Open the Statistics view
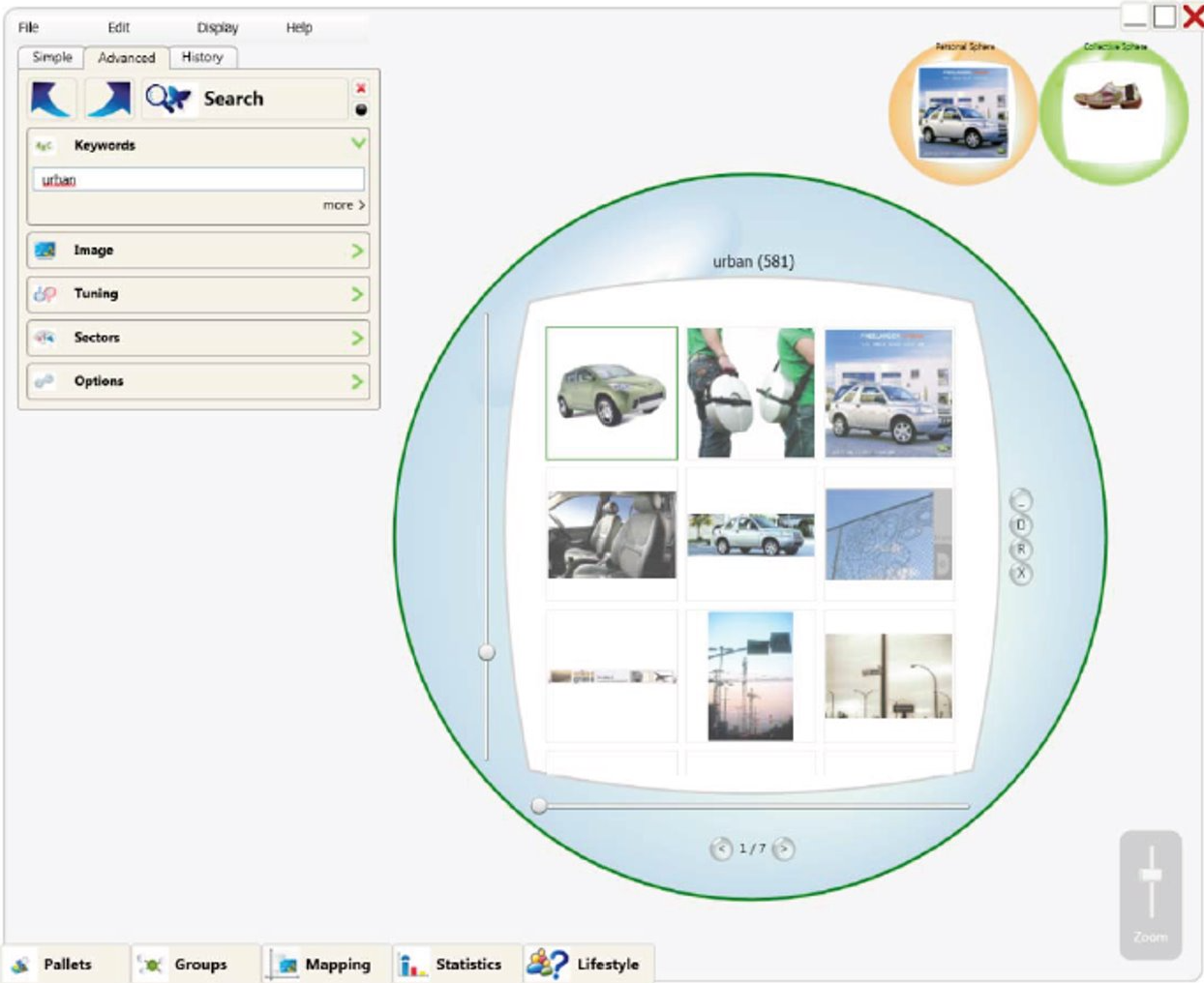The width and height of the screenshot is (1204, 983). (457, 965)
